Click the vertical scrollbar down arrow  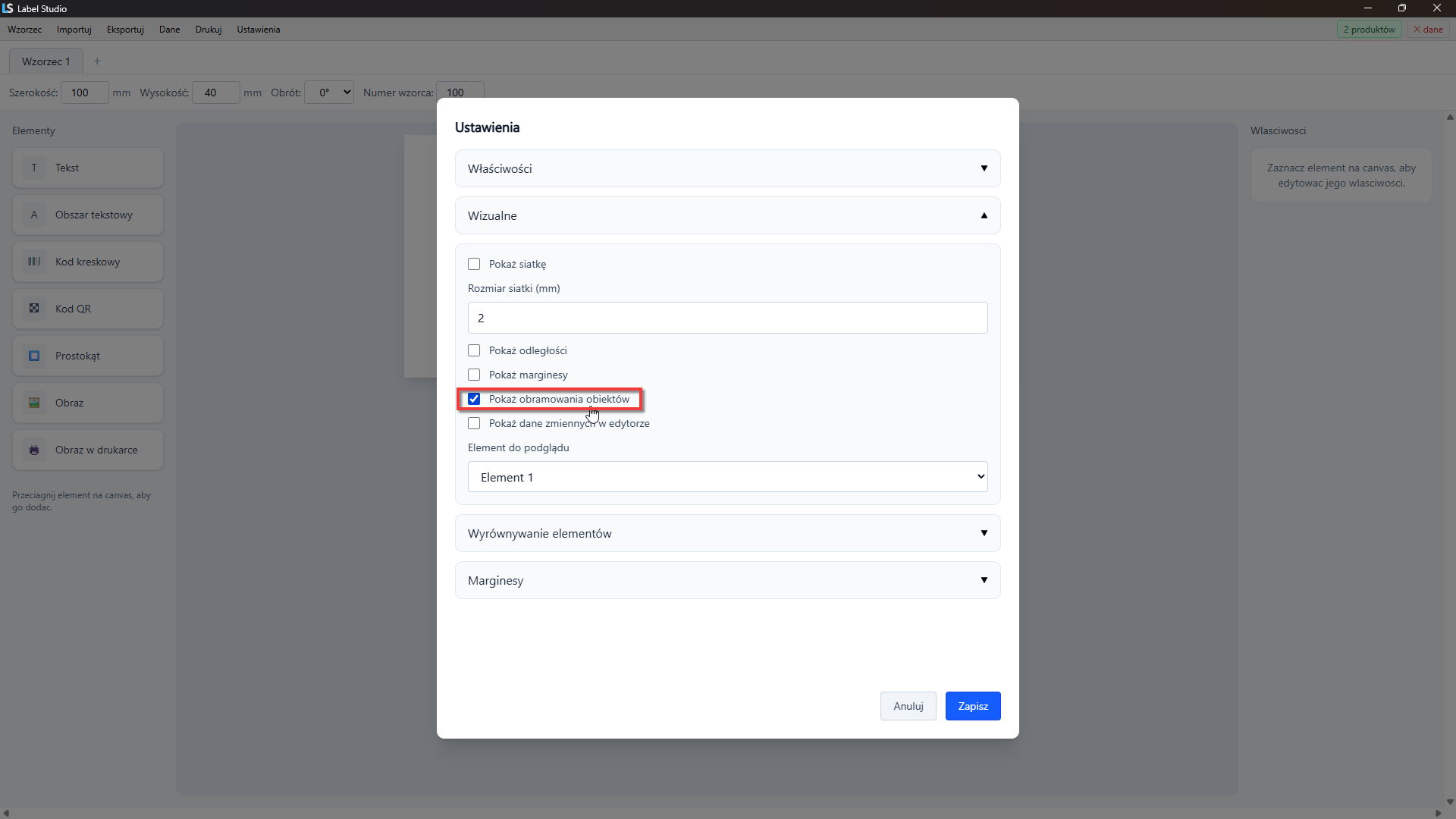(1450, 801)
